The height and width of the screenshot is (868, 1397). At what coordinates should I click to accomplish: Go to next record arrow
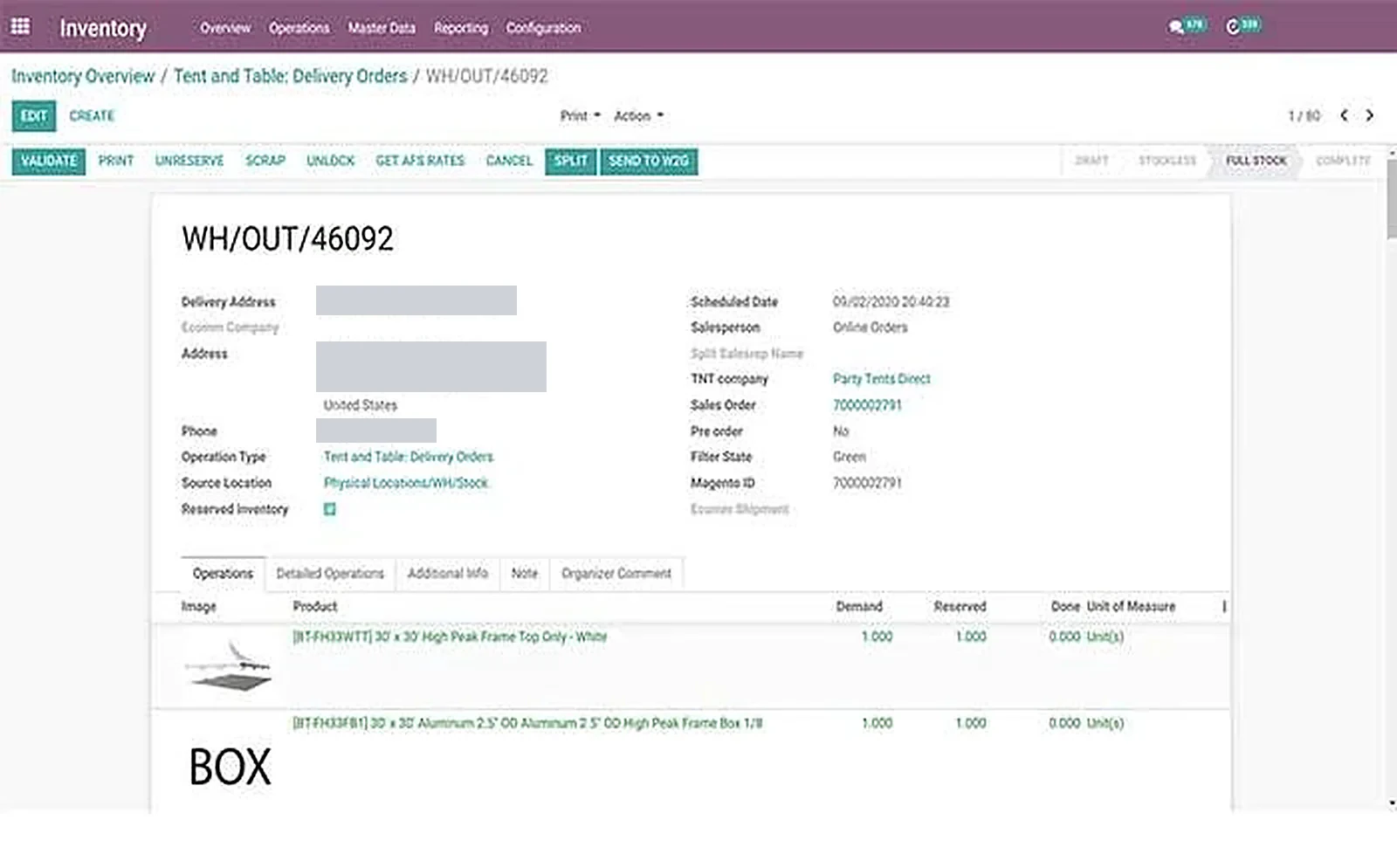click(x=1370, y=115)
